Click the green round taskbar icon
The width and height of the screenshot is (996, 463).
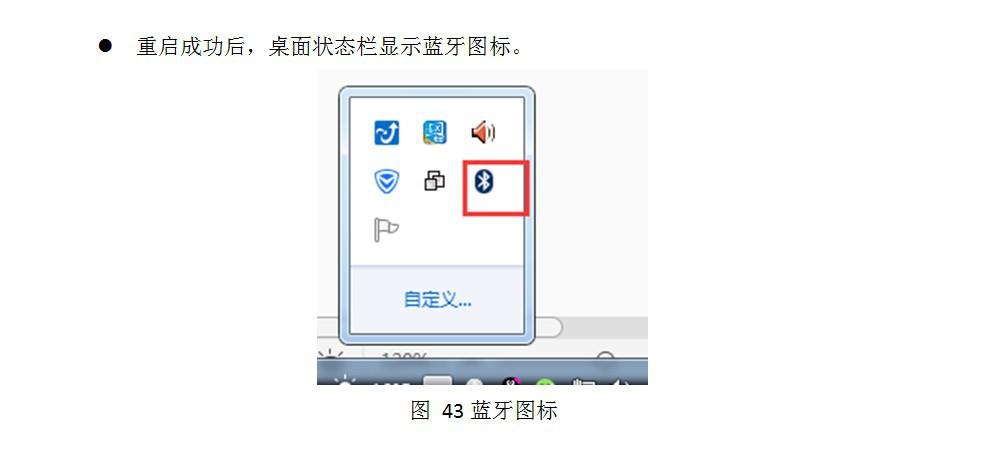pos(545,382)
